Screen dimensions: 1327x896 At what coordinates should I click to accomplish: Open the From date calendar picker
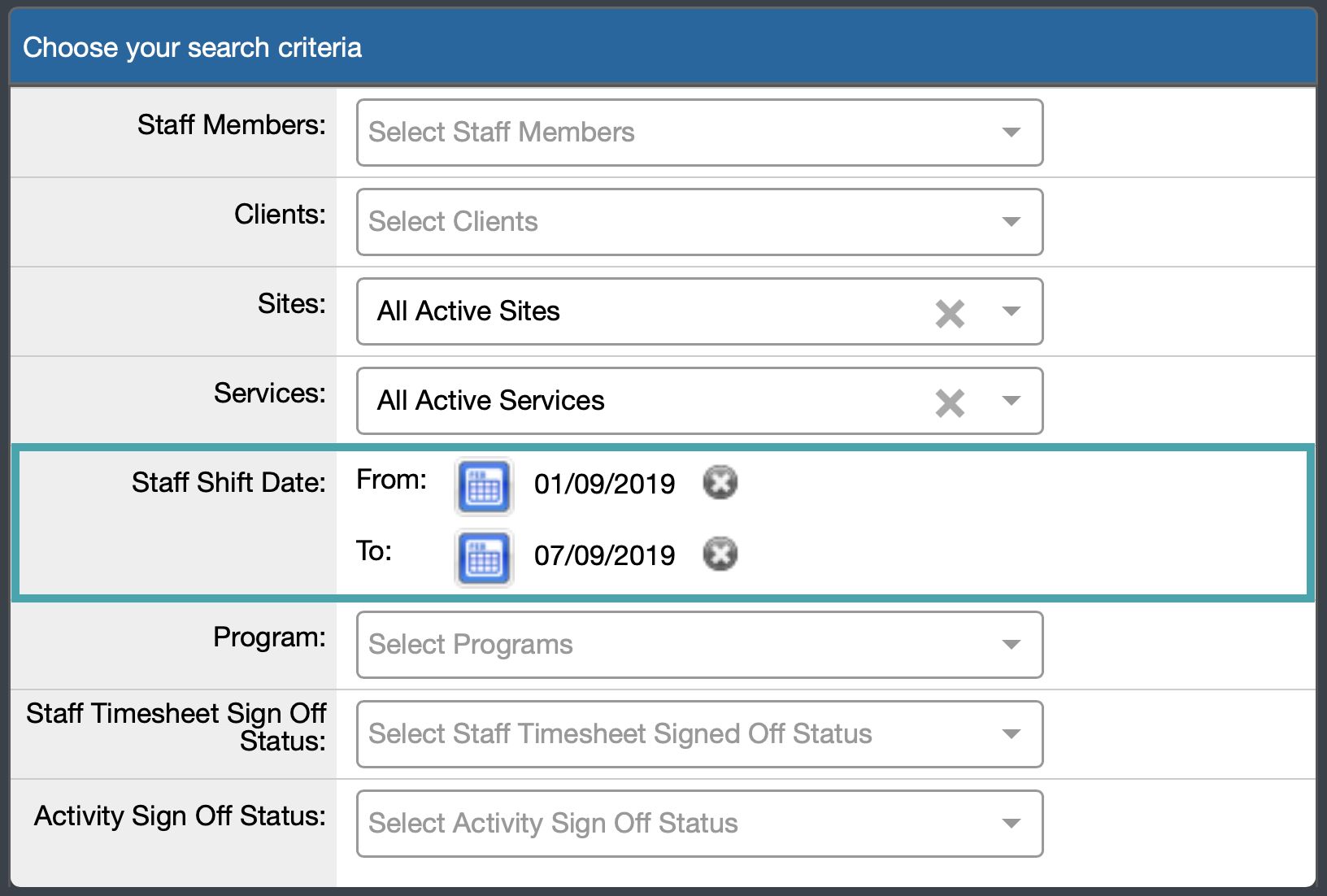[485, 487]
